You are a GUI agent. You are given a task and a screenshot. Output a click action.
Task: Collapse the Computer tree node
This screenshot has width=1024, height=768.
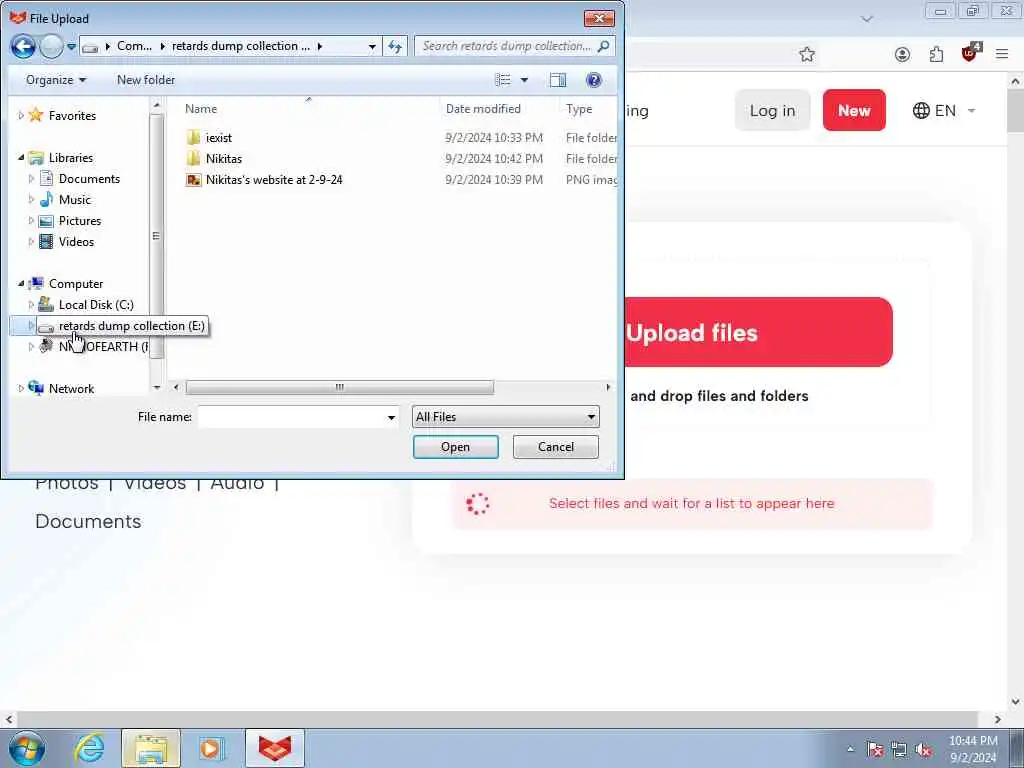pyautogui.click(x=21, y=283)
